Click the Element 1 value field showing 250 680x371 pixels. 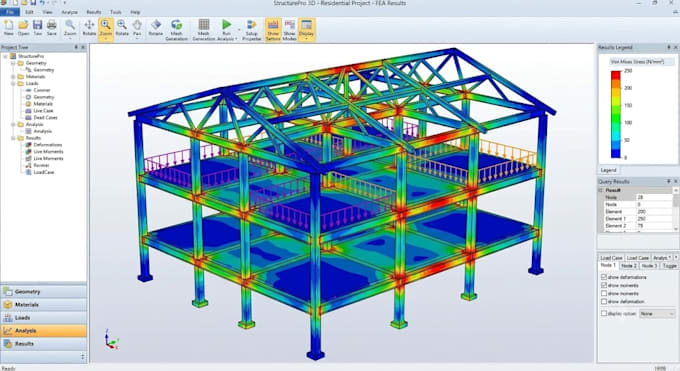click(x=654, y=219)
